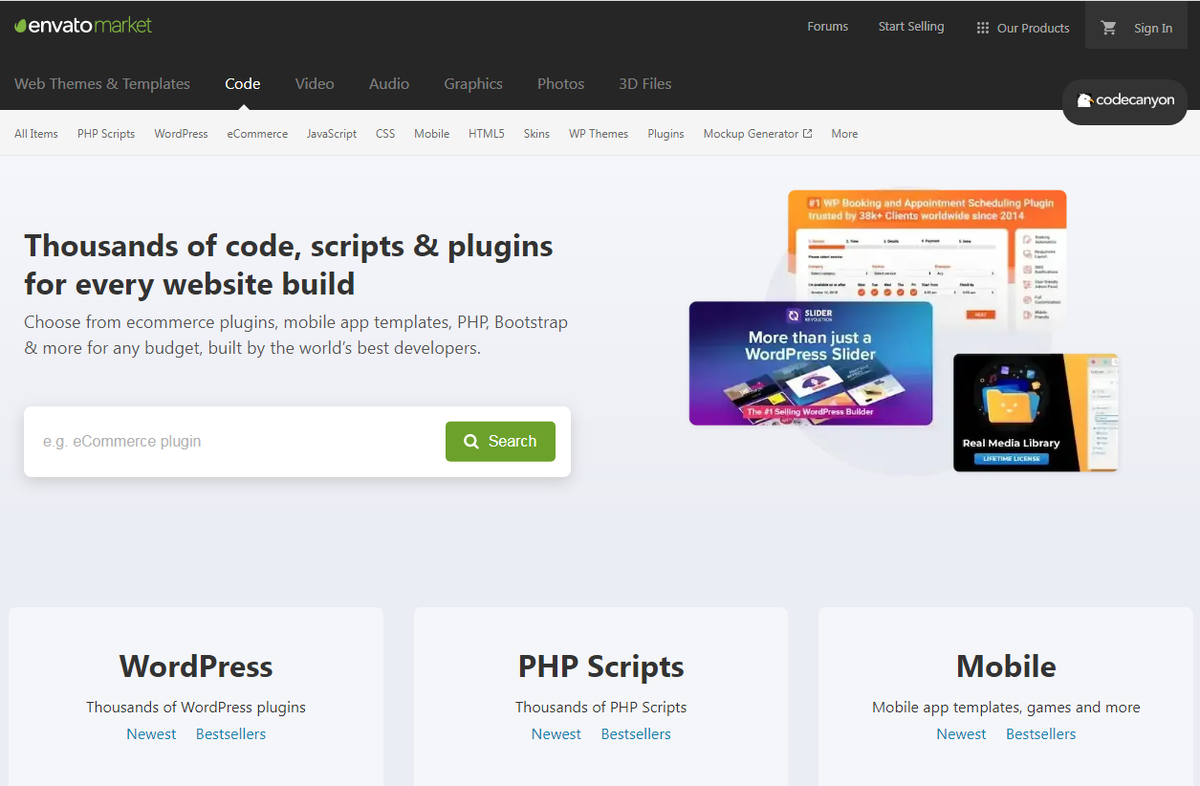Click the Thousands of code heading text
Screen dimensions: 1200x786
click(x=289, y=265)
